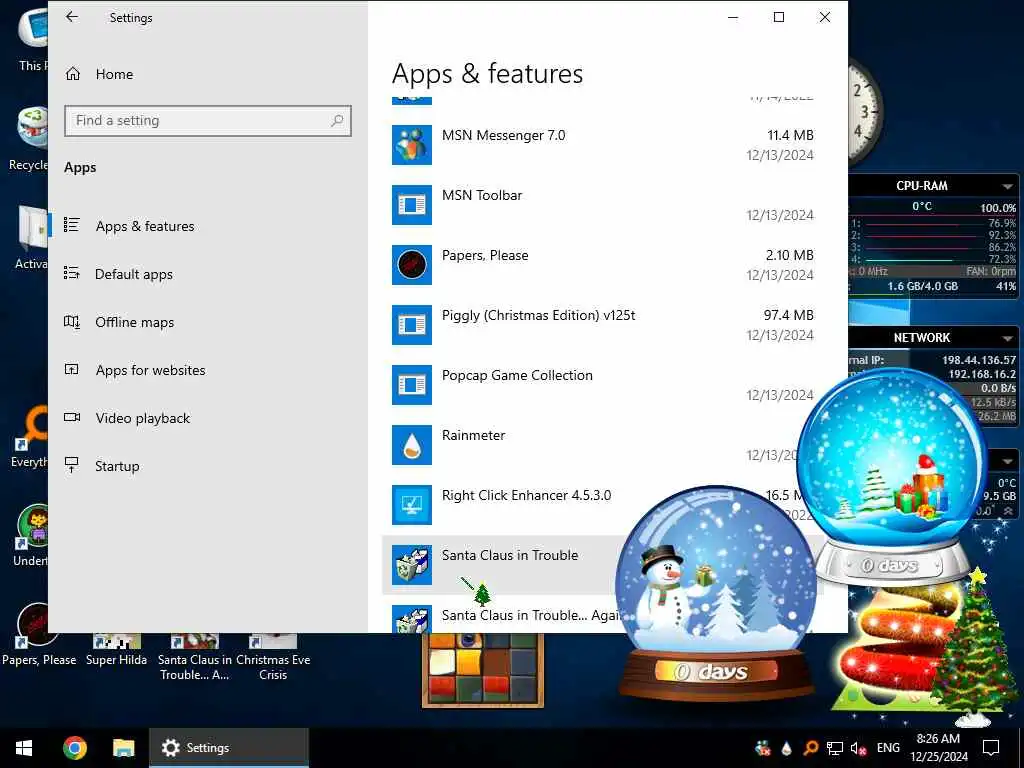
Task: Click the analog clock desktop gadget
Action: click(x=866, y=111)
